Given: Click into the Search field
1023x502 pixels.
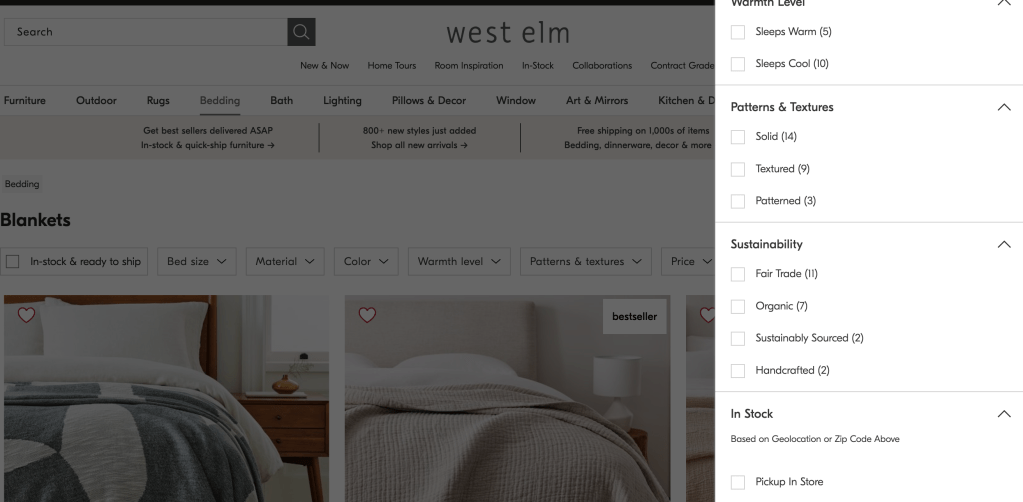Looking at the screenshot, I should click(145, 32).
